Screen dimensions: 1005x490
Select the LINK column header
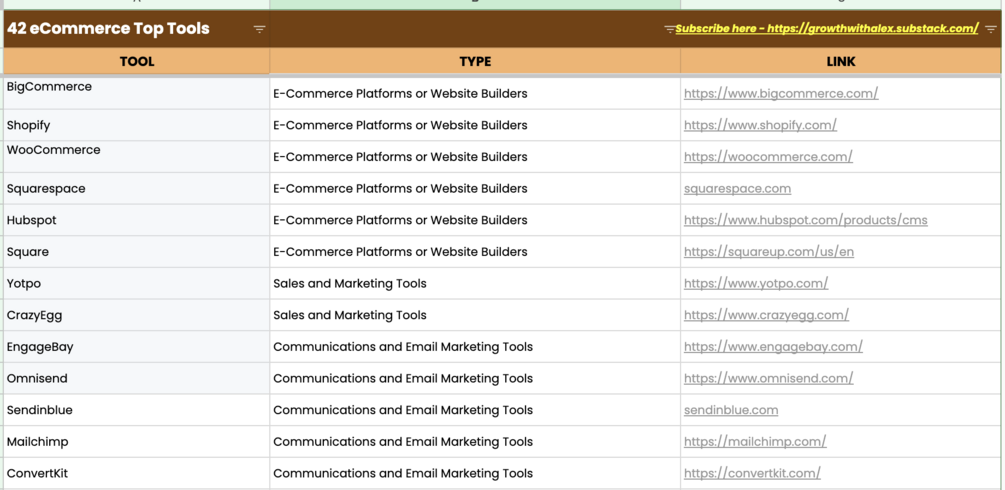tap(840, 62)
